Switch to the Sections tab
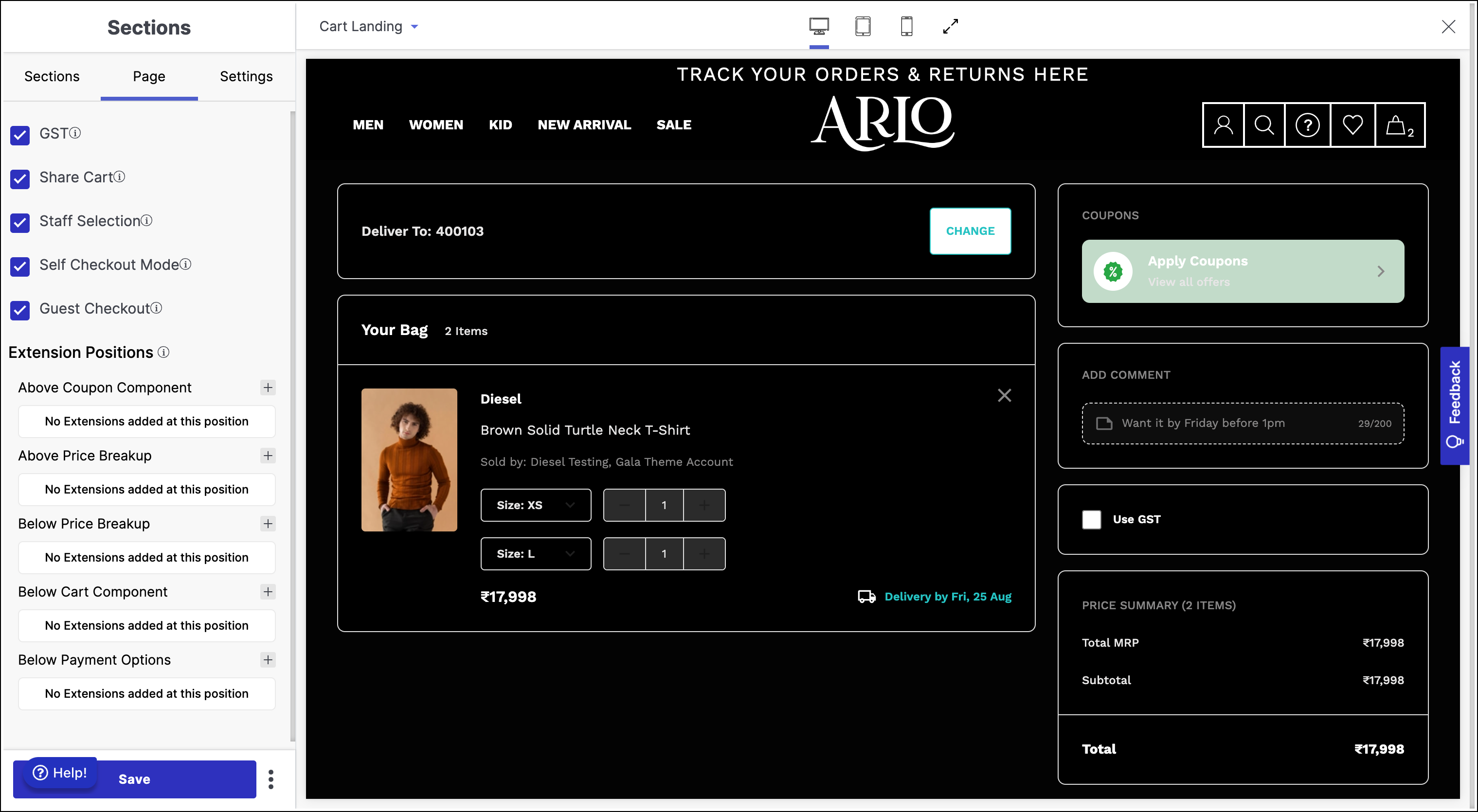The image size is (1478, 812). tap(52, 76)
